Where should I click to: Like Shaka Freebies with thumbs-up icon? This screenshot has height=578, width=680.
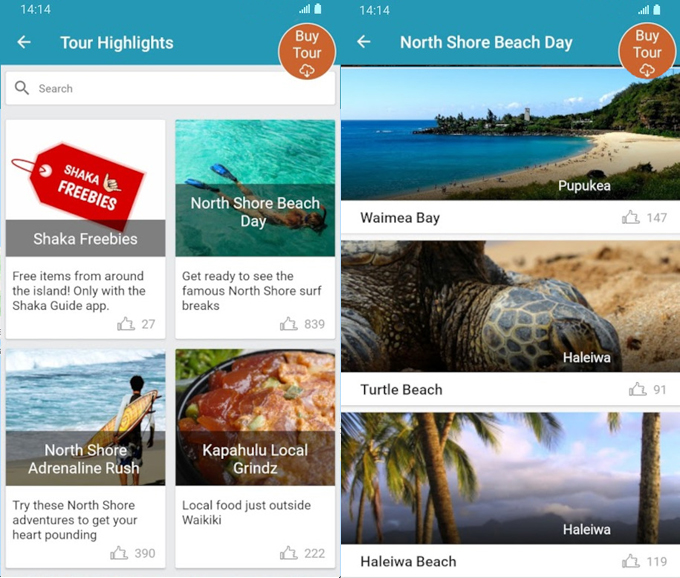click(x=126, y=324)
